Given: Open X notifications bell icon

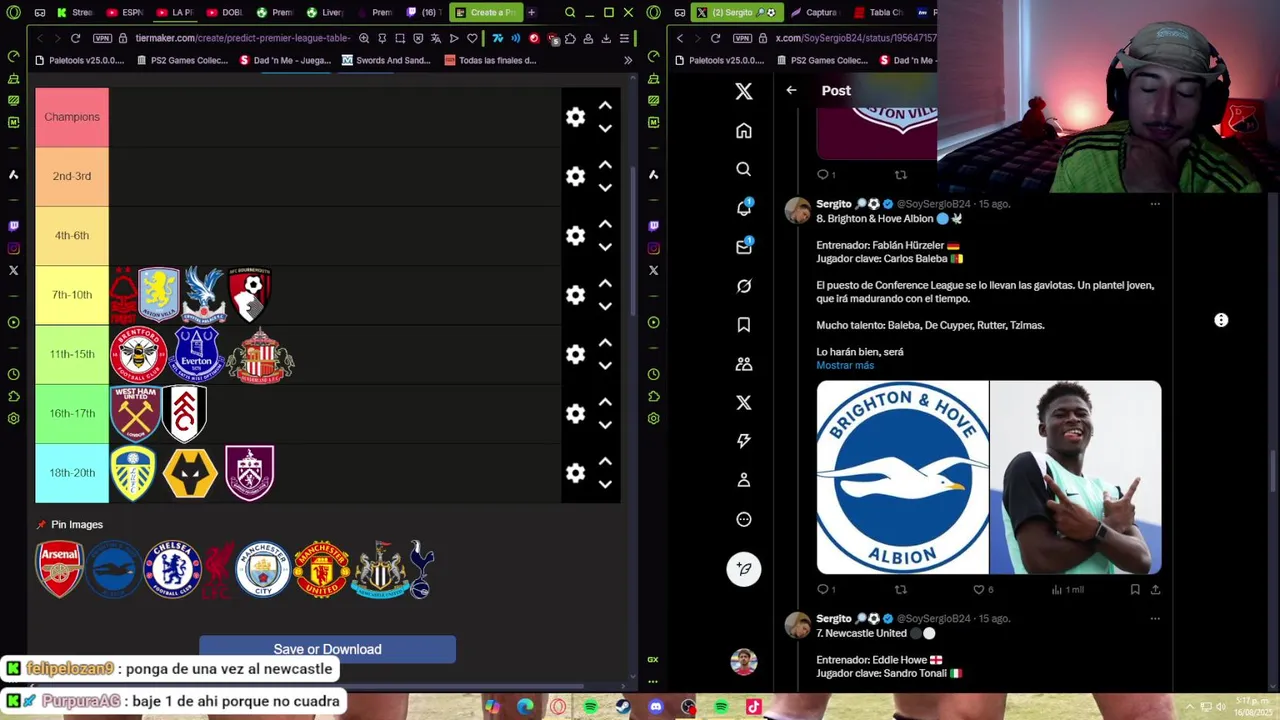Looking at the screenshot, I should [743, 208].
